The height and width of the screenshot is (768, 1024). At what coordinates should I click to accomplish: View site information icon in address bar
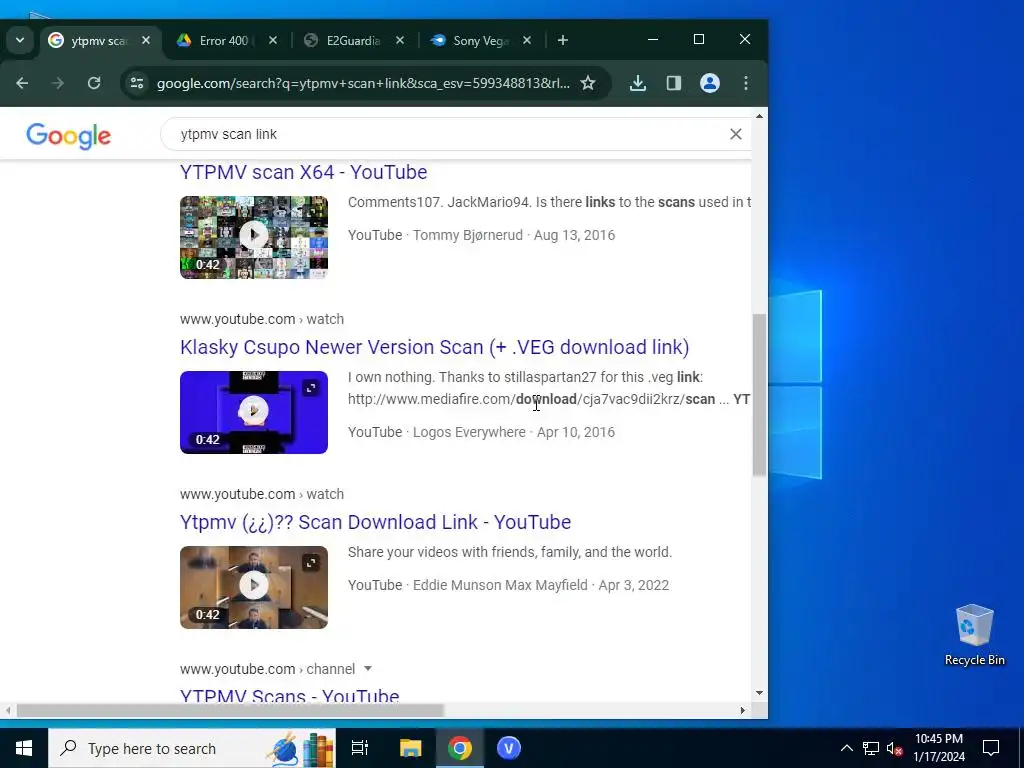click(x=136, y=83)
